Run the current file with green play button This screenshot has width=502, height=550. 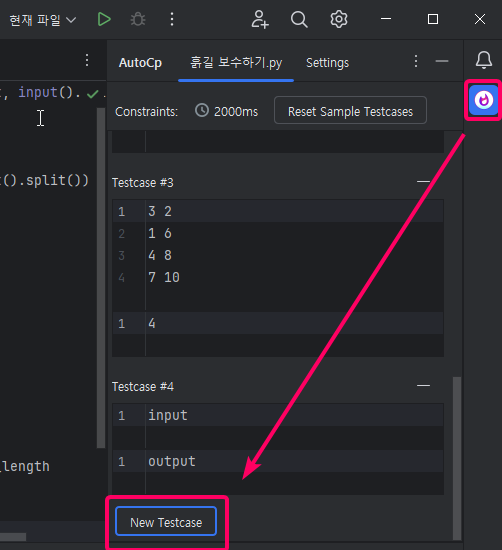[x=104, y=19]
